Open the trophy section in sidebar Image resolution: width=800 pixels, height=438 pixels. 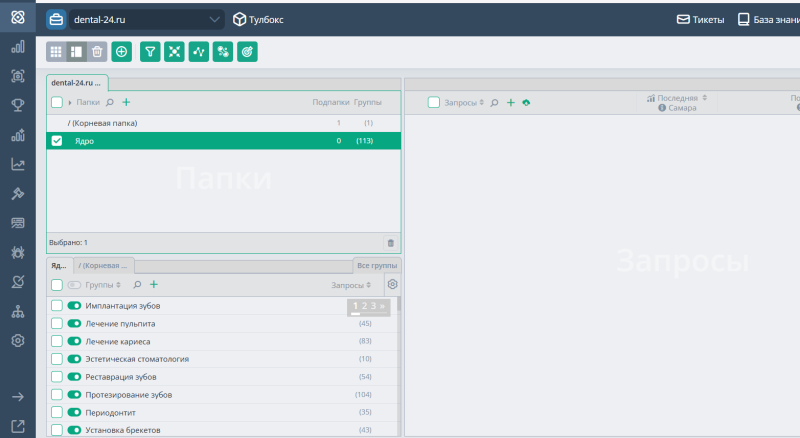[x=18, y=105]
